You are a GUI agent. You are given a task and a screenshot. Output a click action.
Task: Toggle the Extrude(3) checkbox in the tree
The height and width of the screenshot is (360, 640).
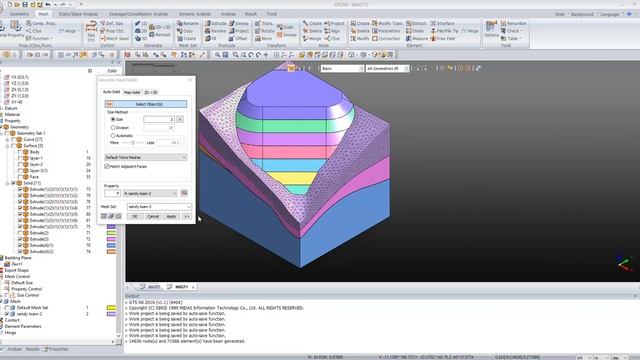point(20,239)
